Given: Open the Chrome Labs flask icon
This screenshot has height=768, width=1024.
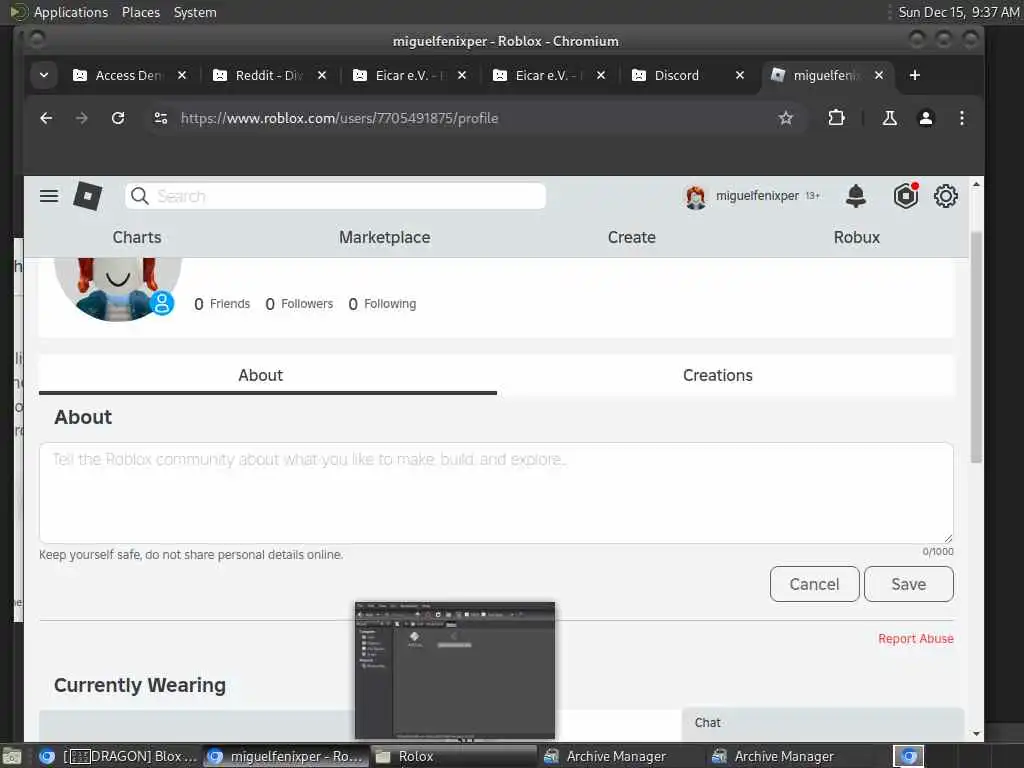Looking at the screenshot, I should tap(889, 118).
